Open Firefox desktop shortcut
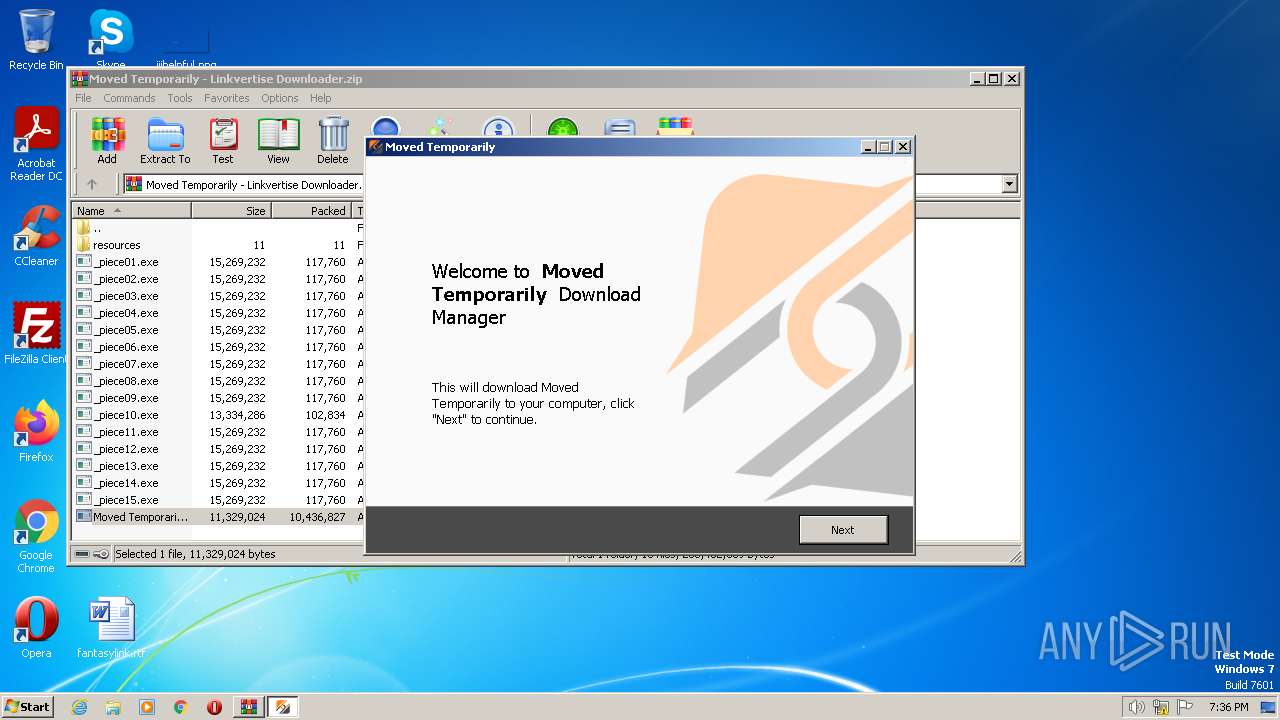This screenshot has height=720, width=1280. click(36, 432)
